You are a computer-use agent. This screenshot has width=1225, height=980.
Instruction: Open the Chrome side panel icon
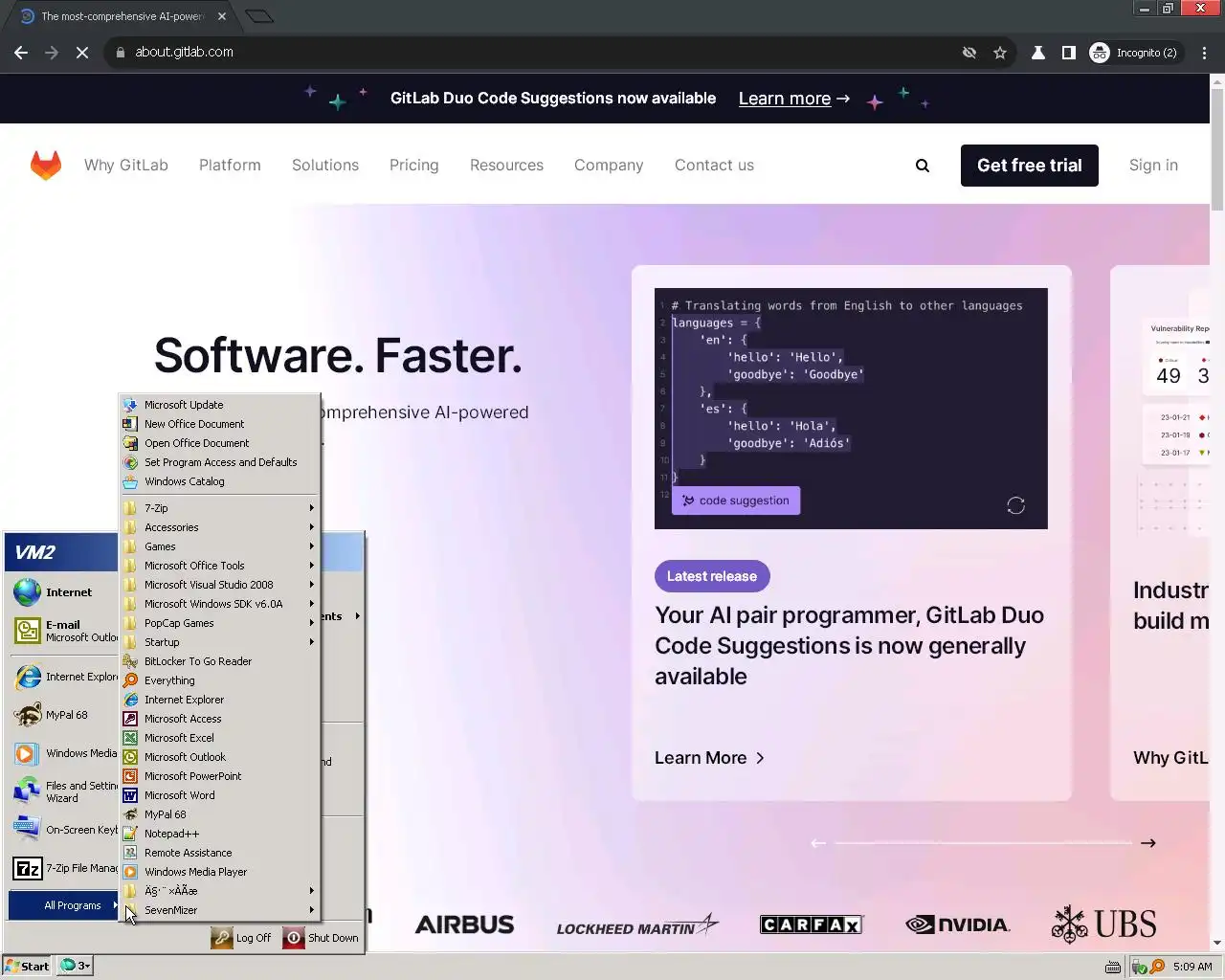[1069, 53]
